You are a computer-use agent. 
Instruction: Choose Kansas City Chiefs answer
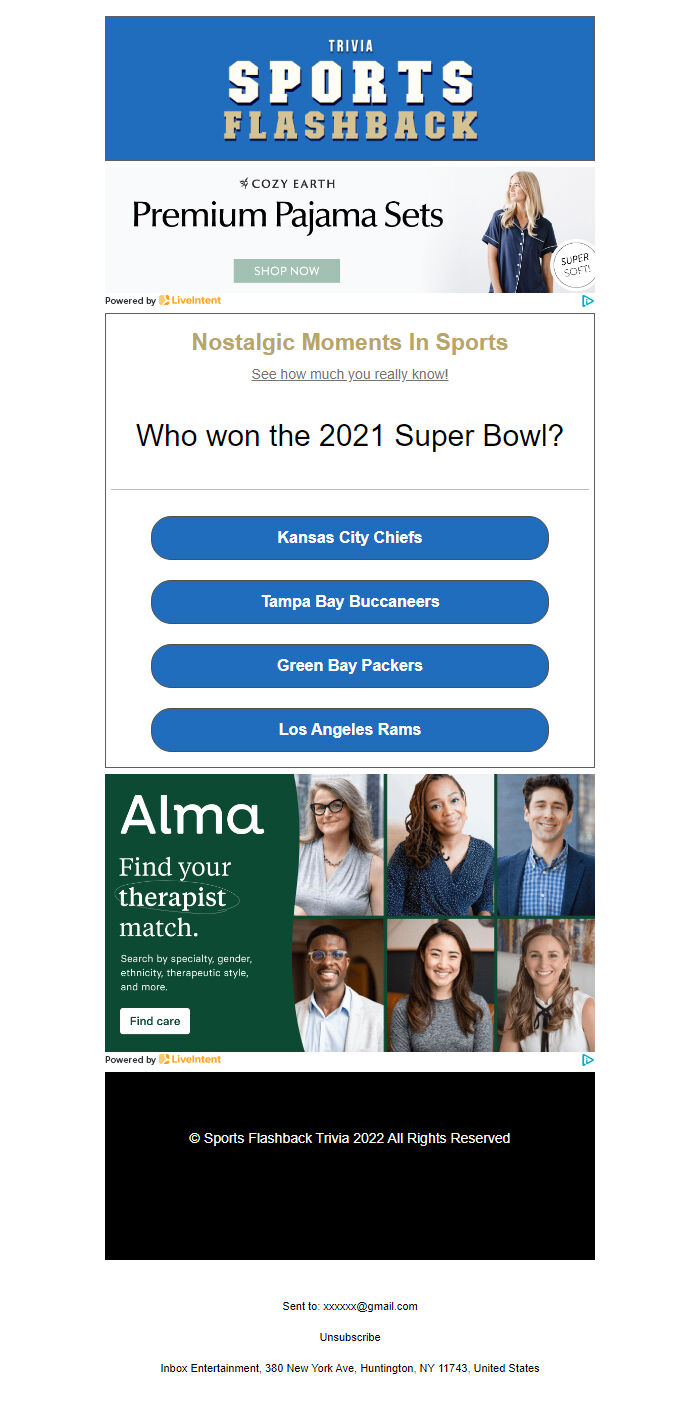click(350, 538)
